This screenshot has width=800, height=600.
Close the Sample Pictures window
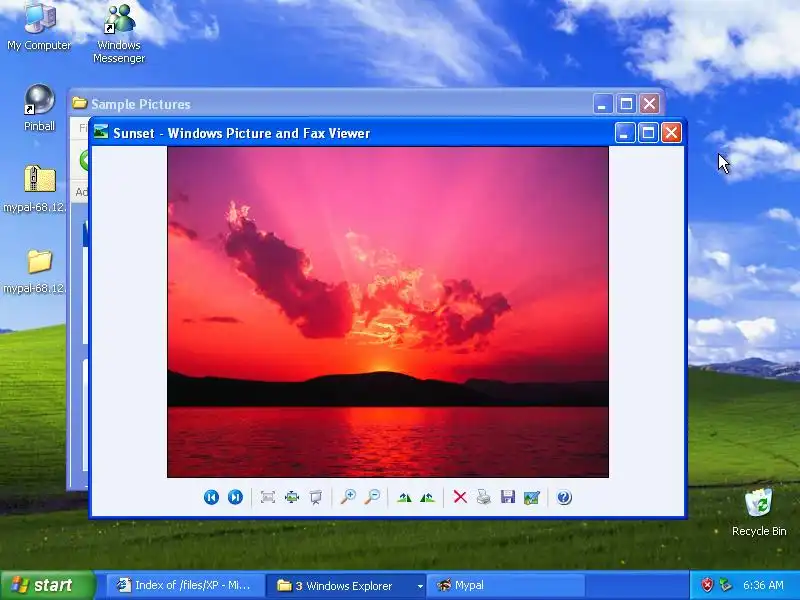tap(649, 104)
